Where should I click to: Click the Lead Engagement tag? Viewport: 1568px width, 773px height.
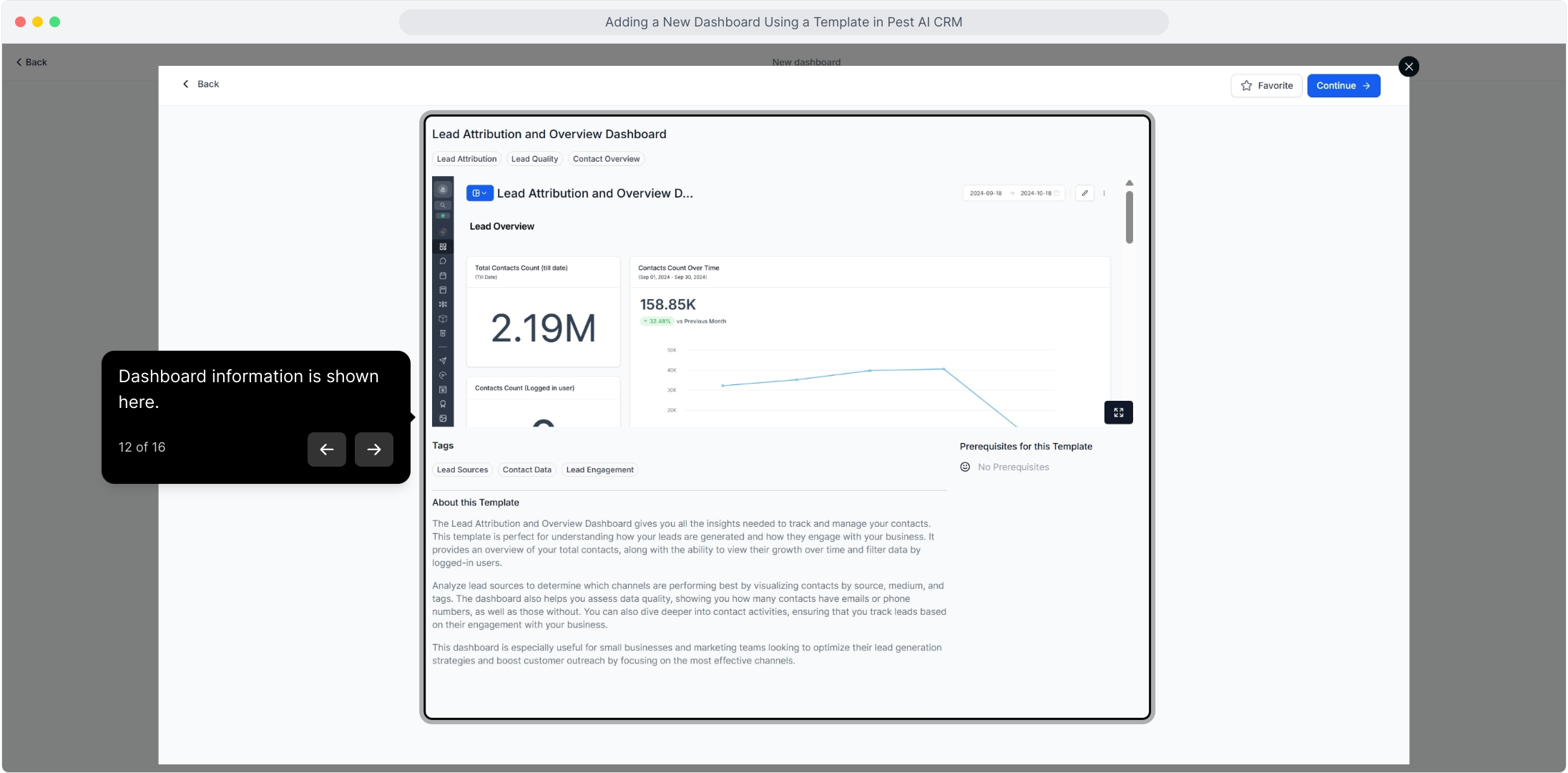599,470
